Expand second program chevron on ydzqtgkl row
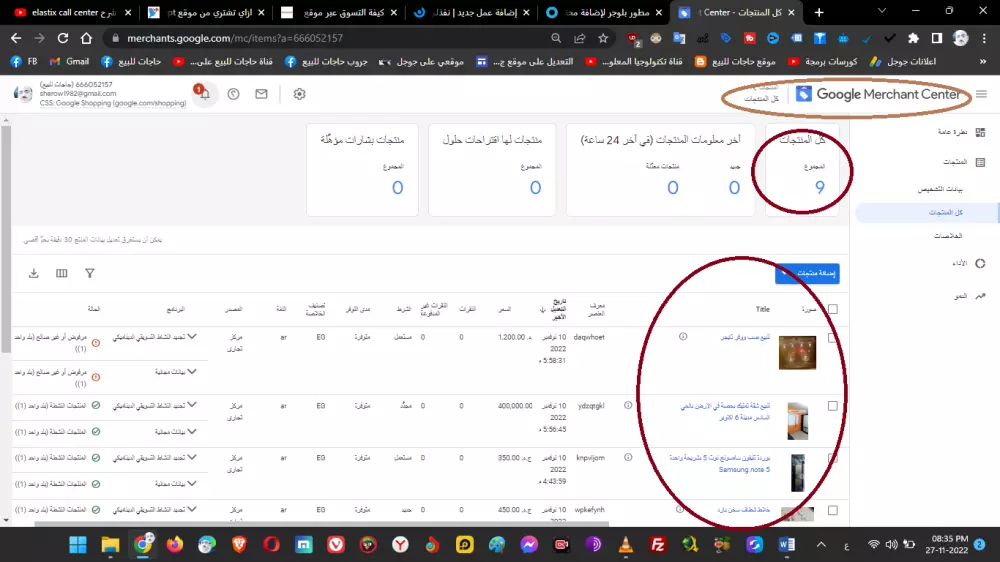 click(192, 431)
